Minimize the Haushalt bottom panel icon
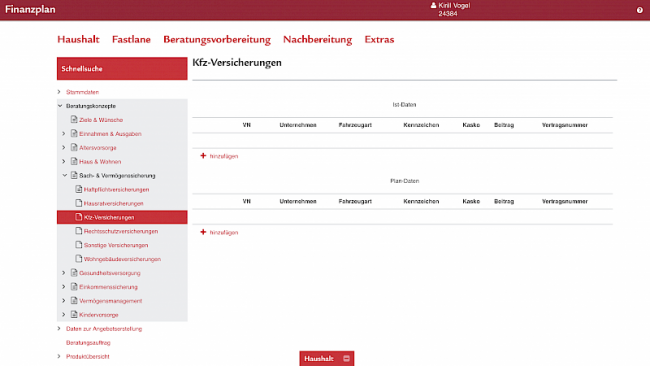 point(347,359)
